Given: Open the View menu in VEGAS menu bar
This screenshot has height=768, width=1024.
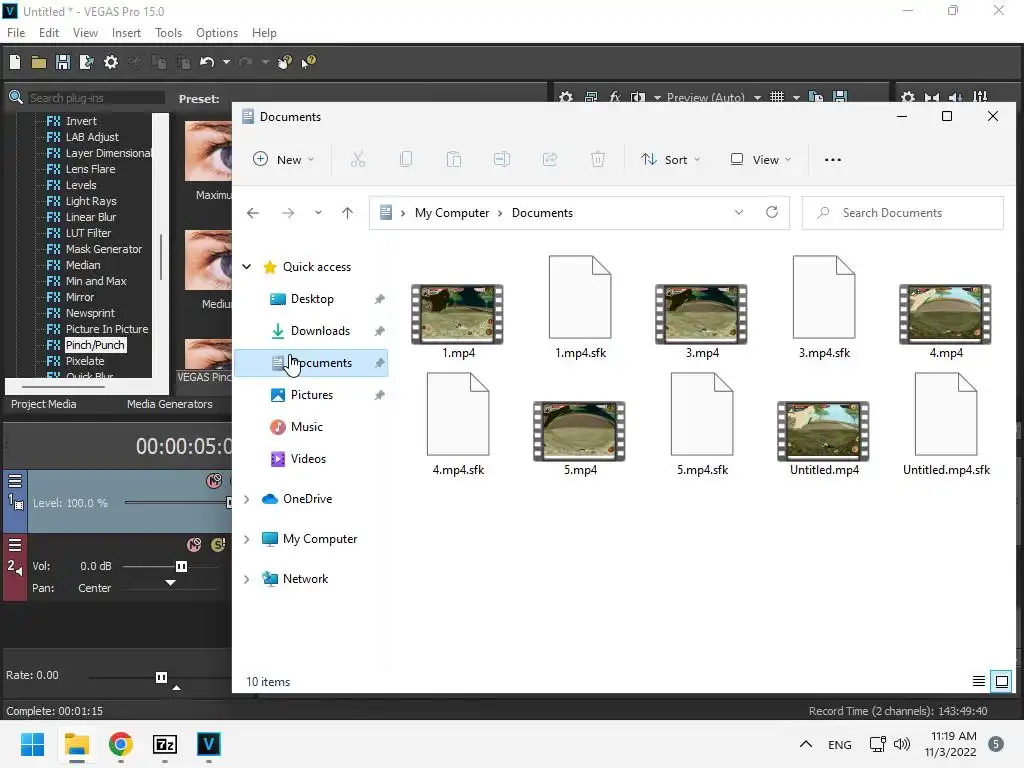Looking at the screenshot, I should coord(85,33).
